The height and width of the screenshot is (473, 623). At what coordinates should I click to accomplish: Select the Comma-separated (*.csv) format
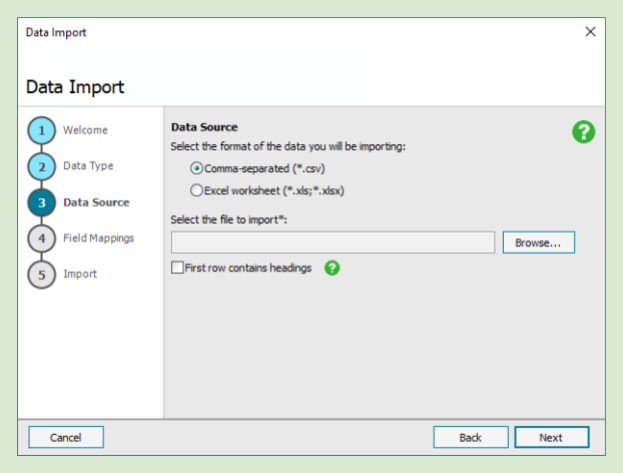197,168
